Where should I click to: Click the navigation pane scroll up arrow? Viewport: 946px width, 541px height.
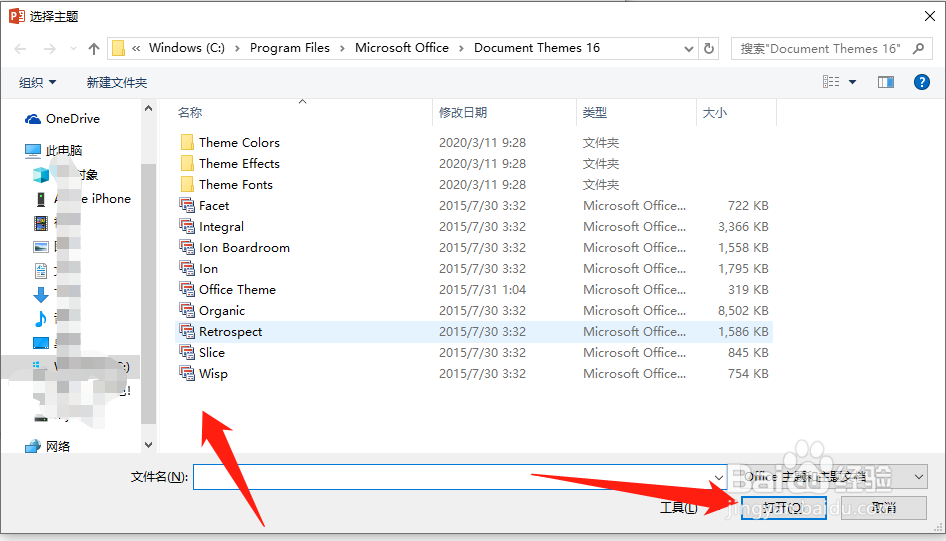coord(148,109)
